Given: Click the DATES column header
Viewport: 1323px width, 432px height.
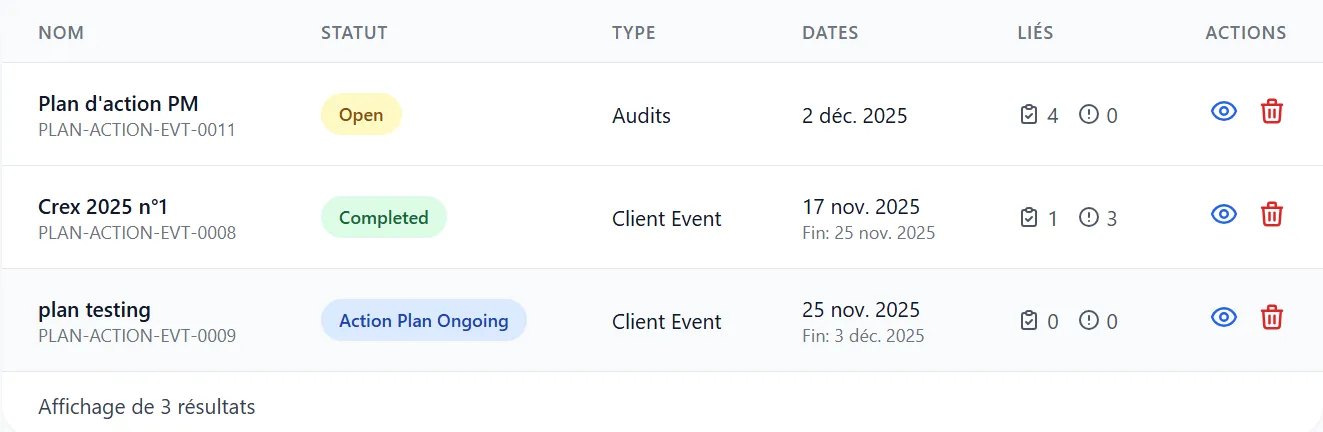Looking at the screenshot, I should pos(830,33).
